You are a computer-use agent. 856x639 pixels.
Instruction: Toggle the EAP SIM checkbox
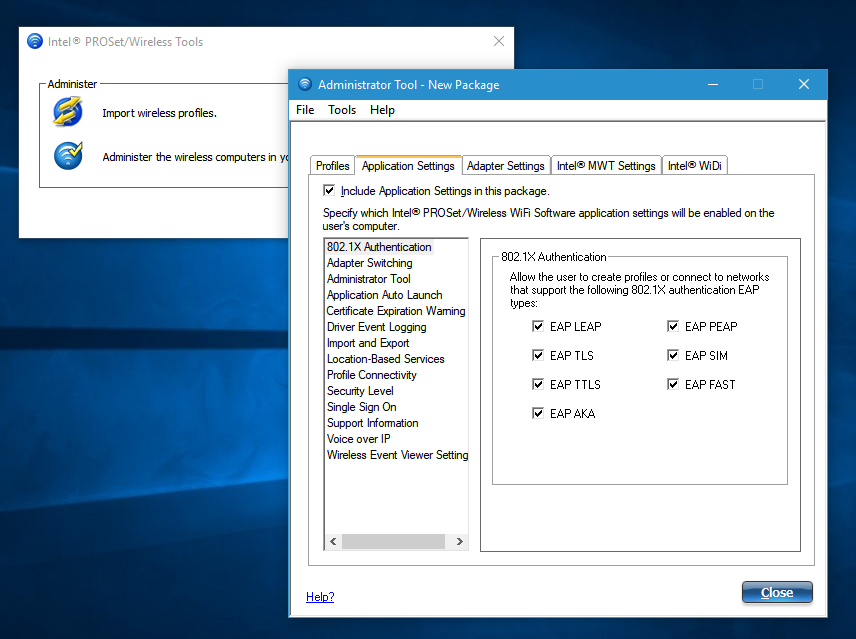click(x=673, y=355)
